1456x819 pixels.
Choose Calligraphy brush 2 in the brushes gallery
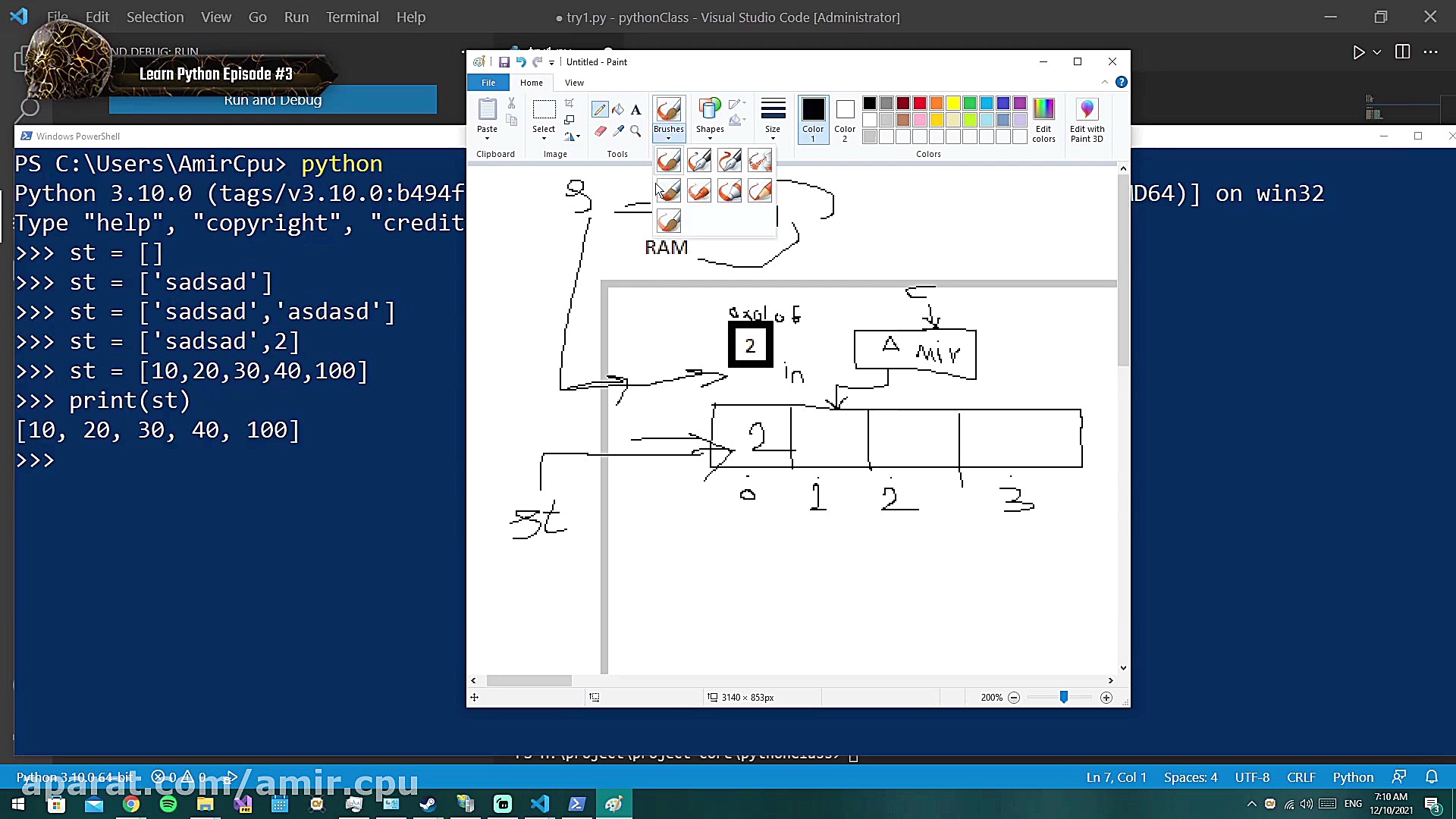(729, 161)
